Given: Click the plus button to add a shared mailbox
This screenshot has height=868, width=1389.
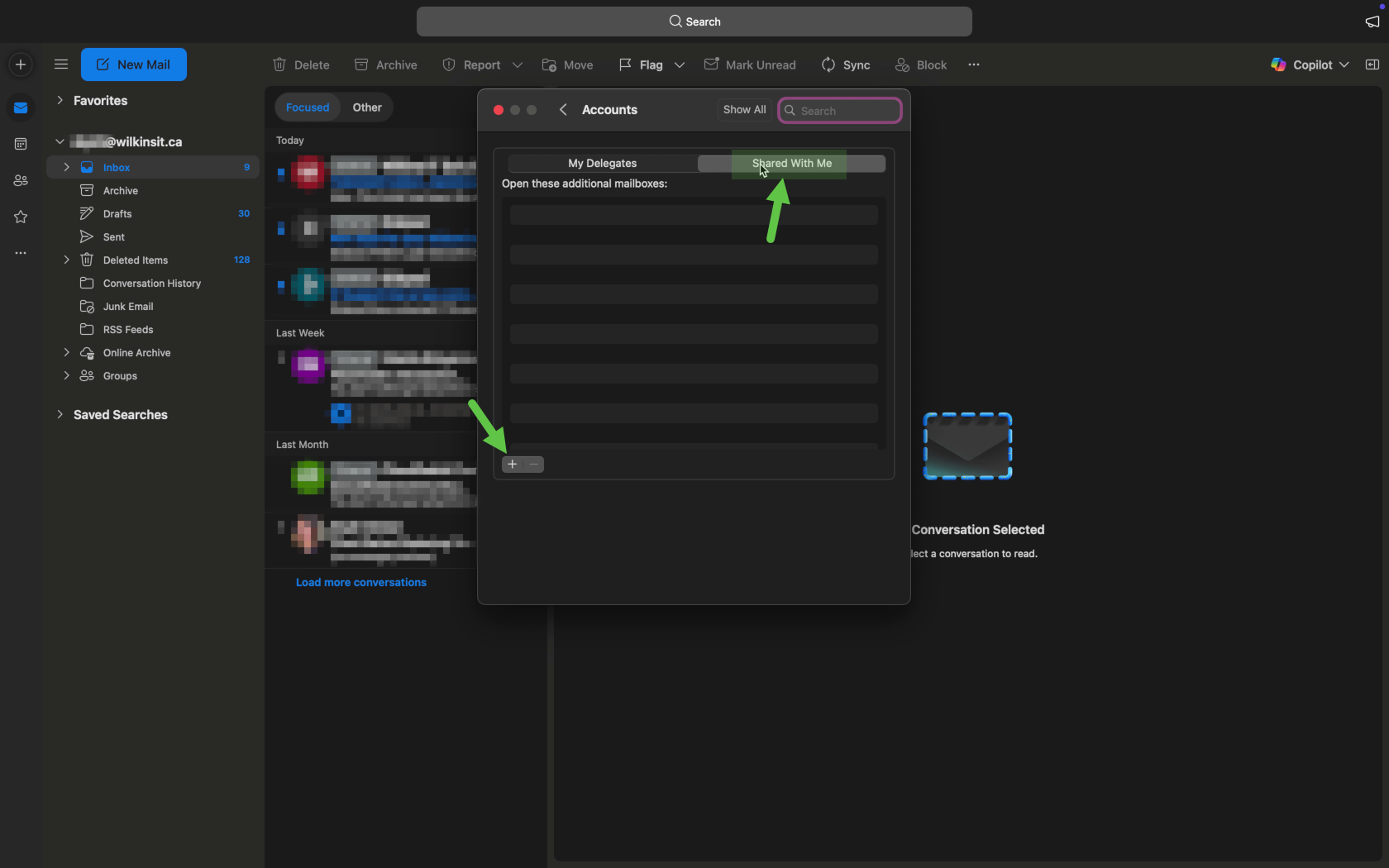Looking at the screenshot, I should tap(513, 465).
